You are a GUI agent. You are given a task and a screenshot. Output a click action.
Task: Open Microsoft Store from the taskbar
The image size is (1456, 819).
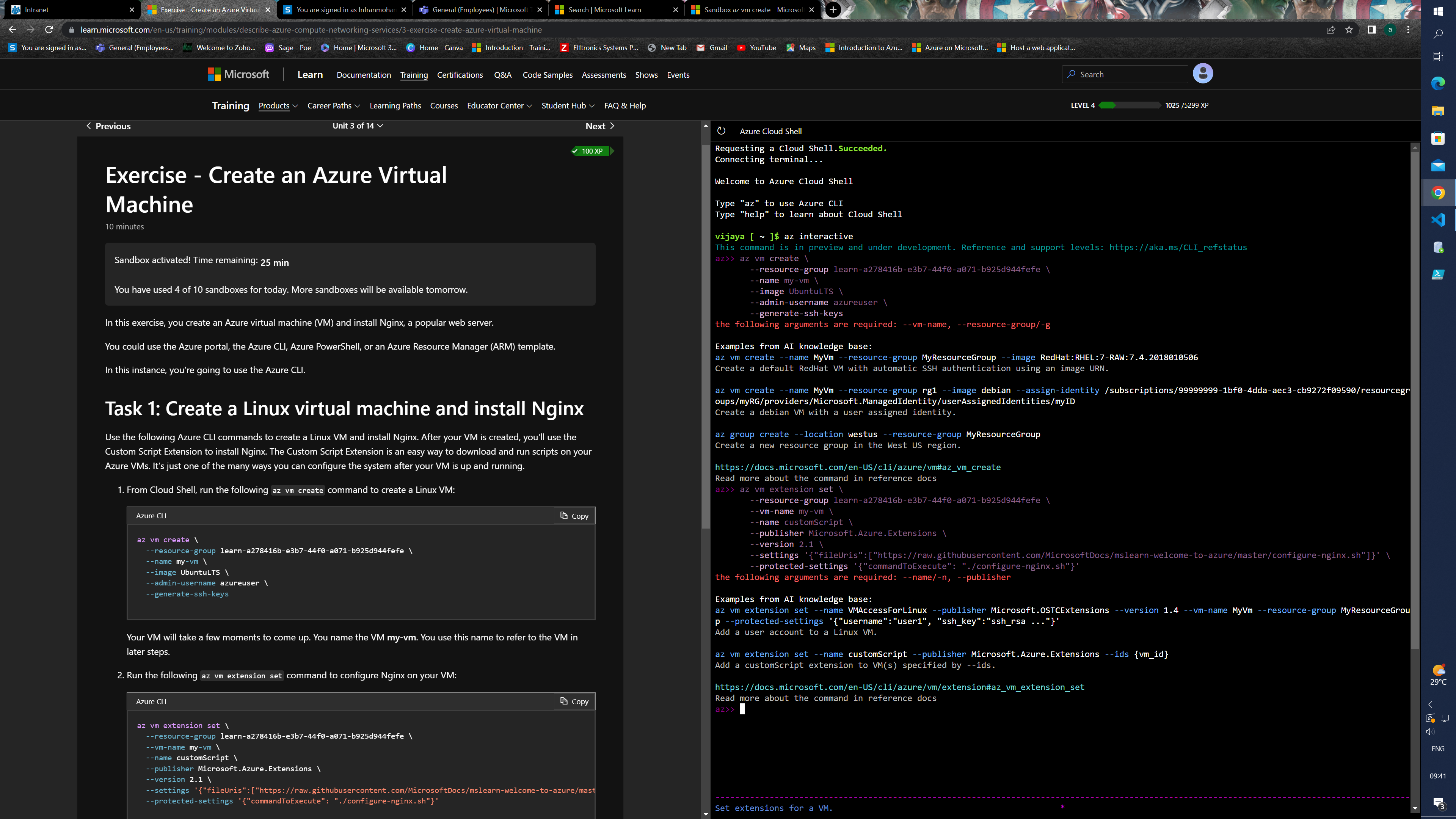[1438, 138]
